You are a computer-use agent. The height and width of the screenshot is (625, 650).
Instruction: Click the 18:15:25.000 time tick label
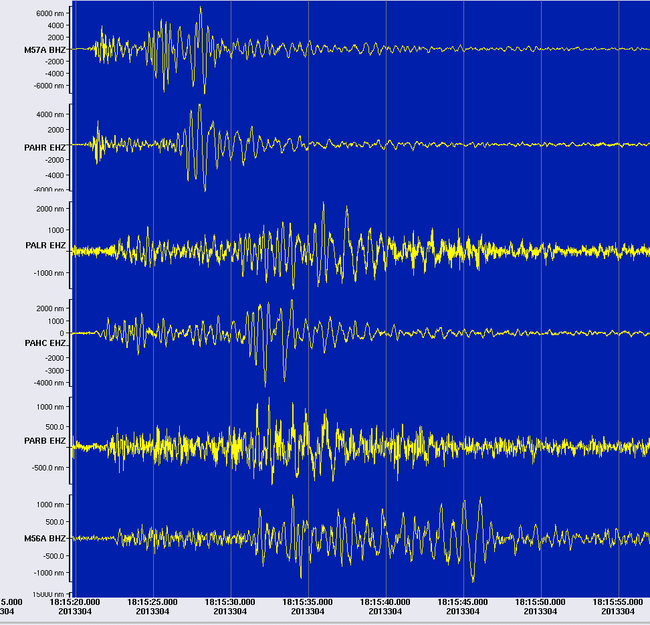[153, 602]
